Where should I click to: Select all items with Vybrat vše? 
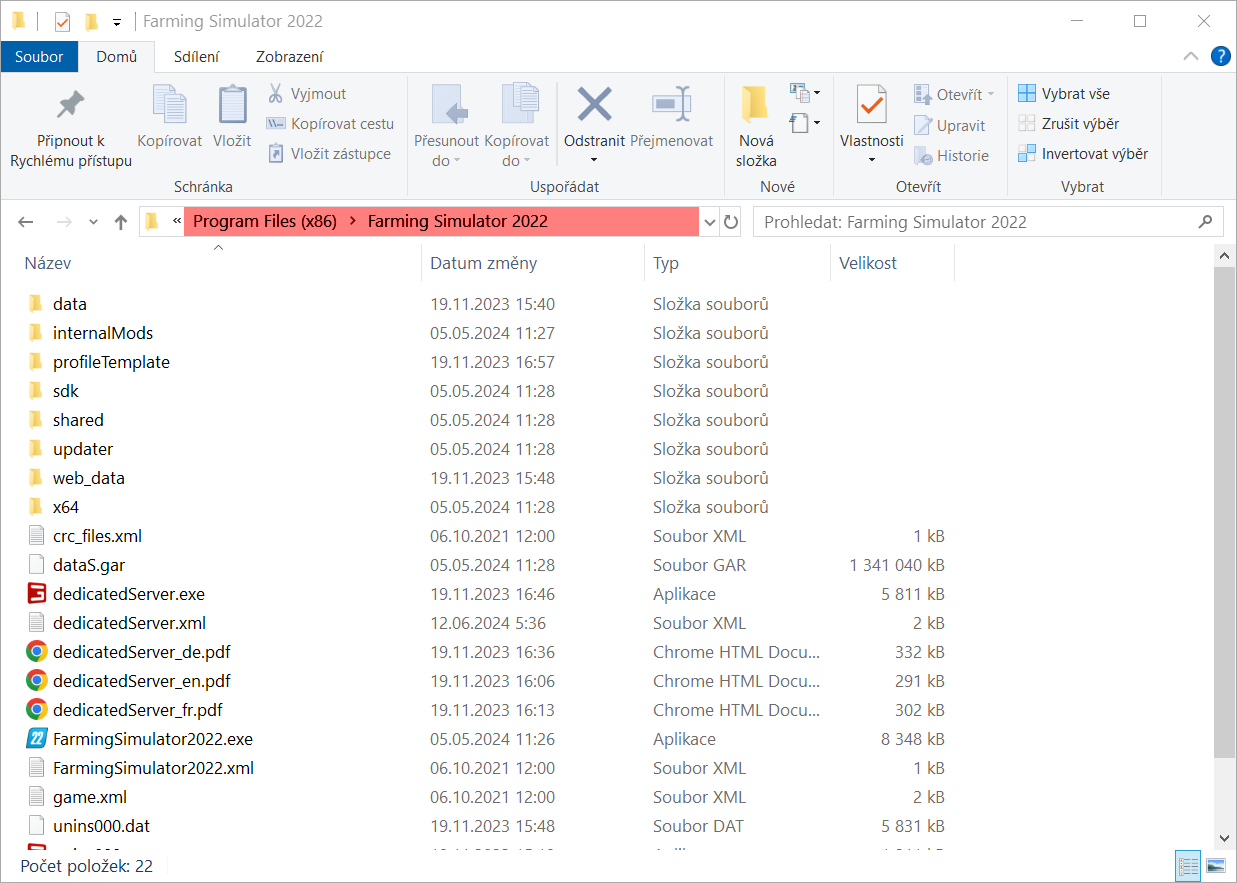[1064, 94]
